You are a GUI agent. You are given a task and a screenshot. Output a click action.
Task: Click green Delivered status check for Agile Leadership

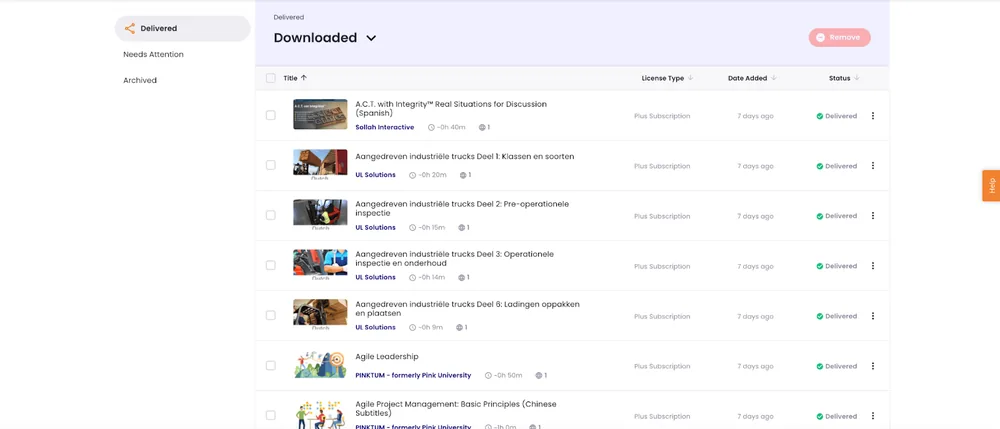[x=820, y=367]
